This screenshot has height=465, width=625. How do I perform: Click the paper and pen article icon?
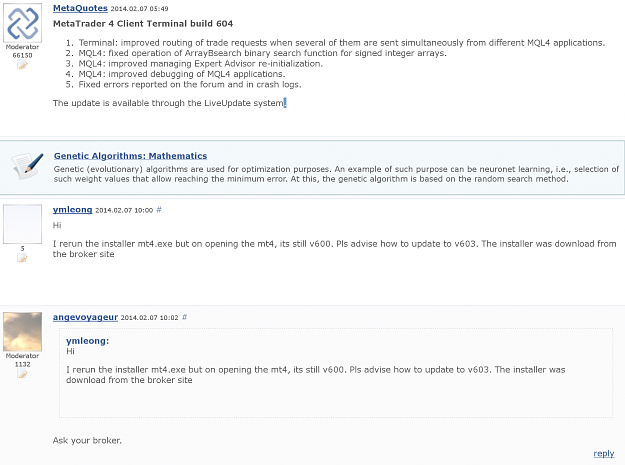[x=28, y=166]
